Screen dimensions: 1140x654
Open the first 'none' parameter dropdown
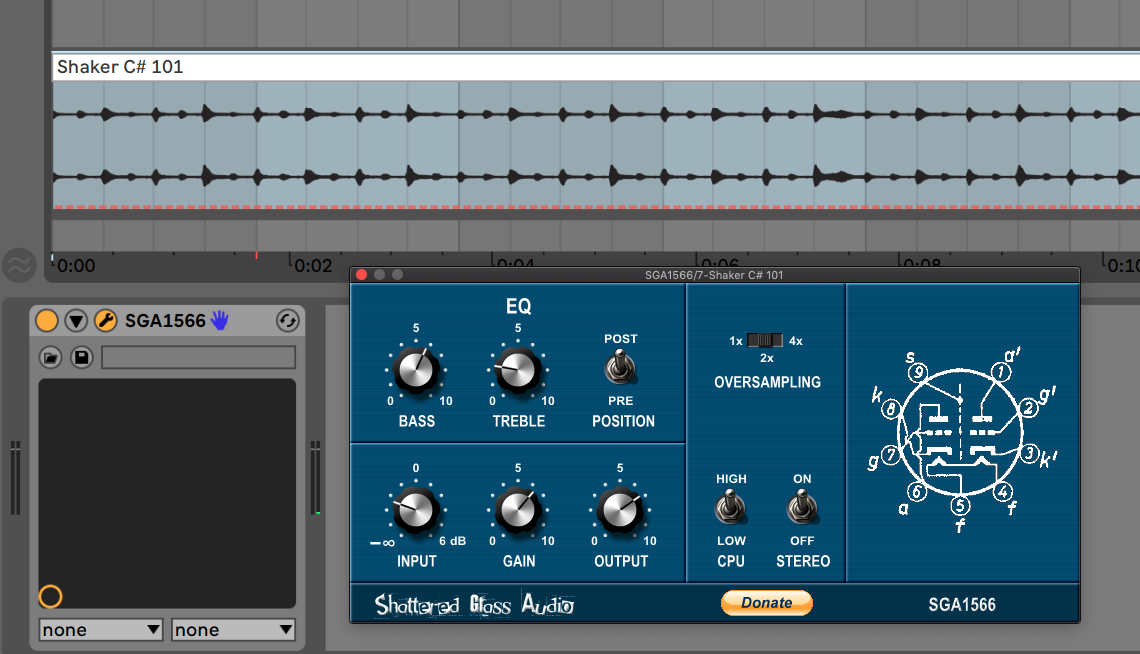coord(100,629)
